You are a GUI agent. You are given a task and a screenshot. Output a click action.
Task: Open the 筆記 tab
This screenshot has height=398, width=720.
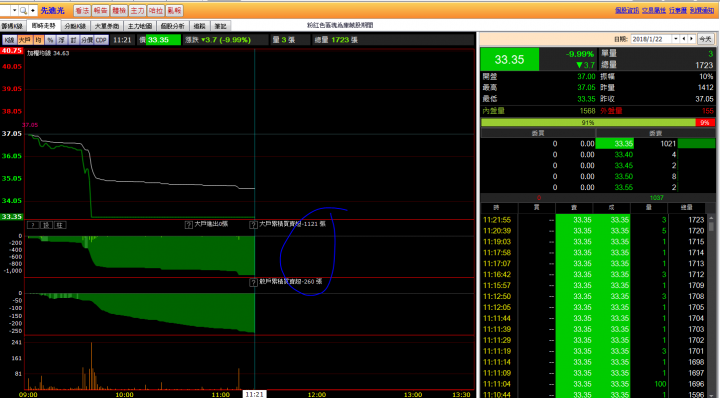[x=220, y=26]
